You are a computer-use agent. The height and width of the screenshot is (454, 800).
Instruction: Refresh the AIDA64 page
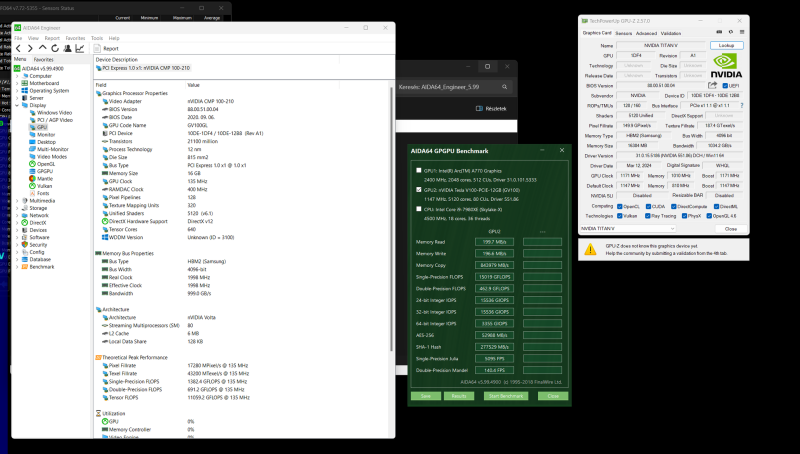click(x=55, y=48)
